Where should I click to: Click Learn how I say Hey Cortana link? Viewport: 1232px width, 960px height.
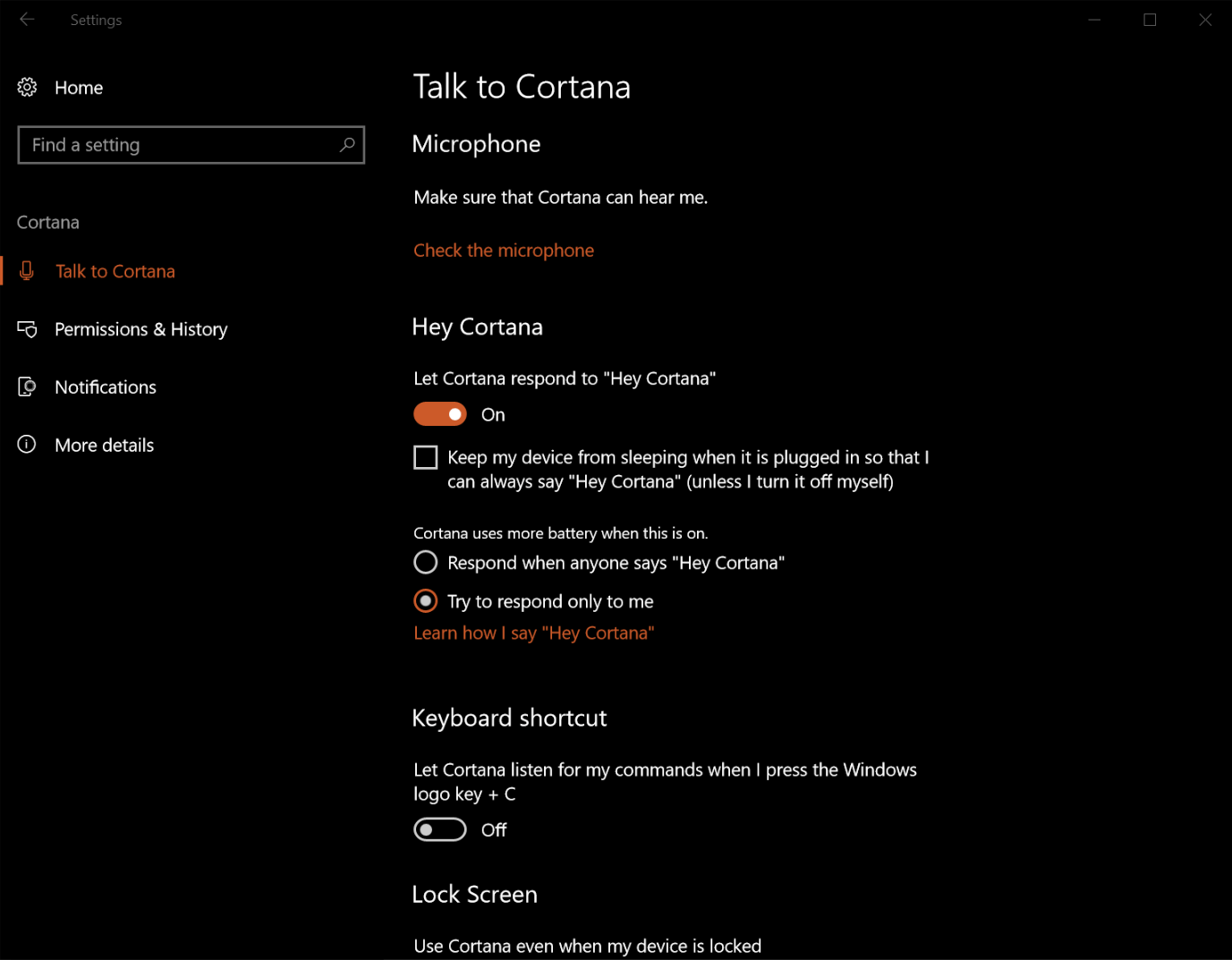pos(534,633)
